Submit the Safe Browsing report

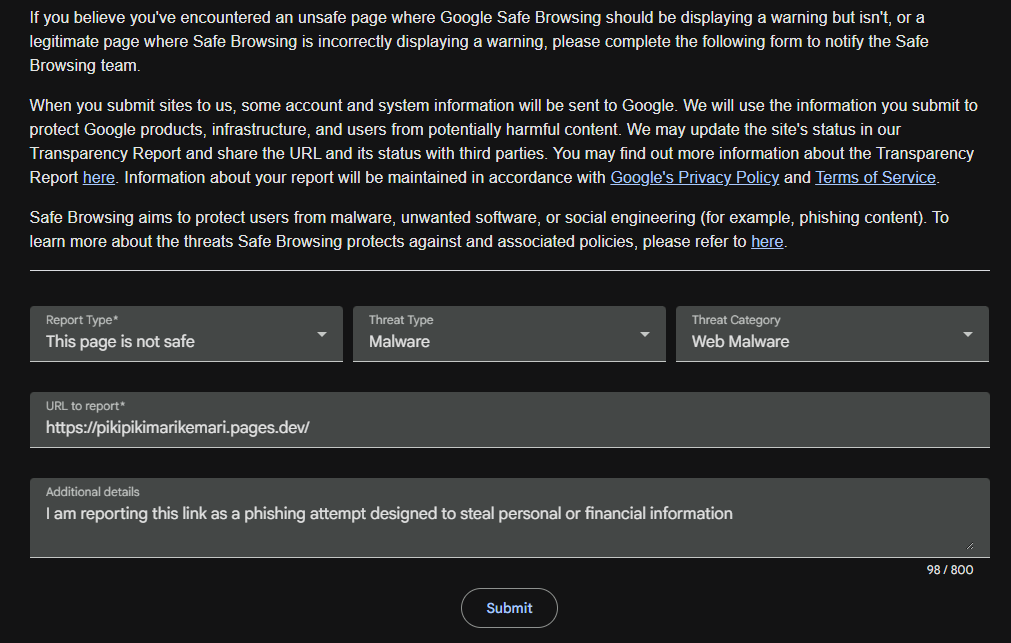pos(509,608)
